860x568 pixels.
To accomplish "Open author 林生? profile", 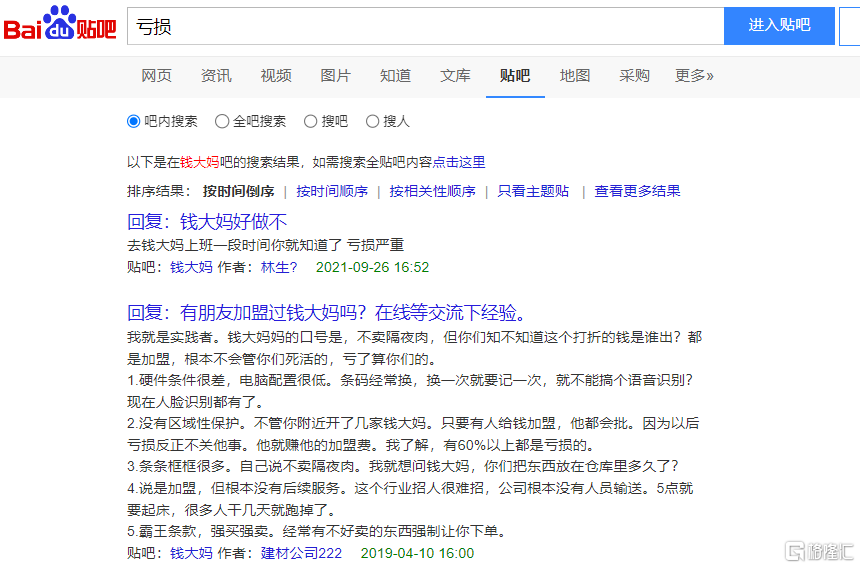I will tap(279, 268).
